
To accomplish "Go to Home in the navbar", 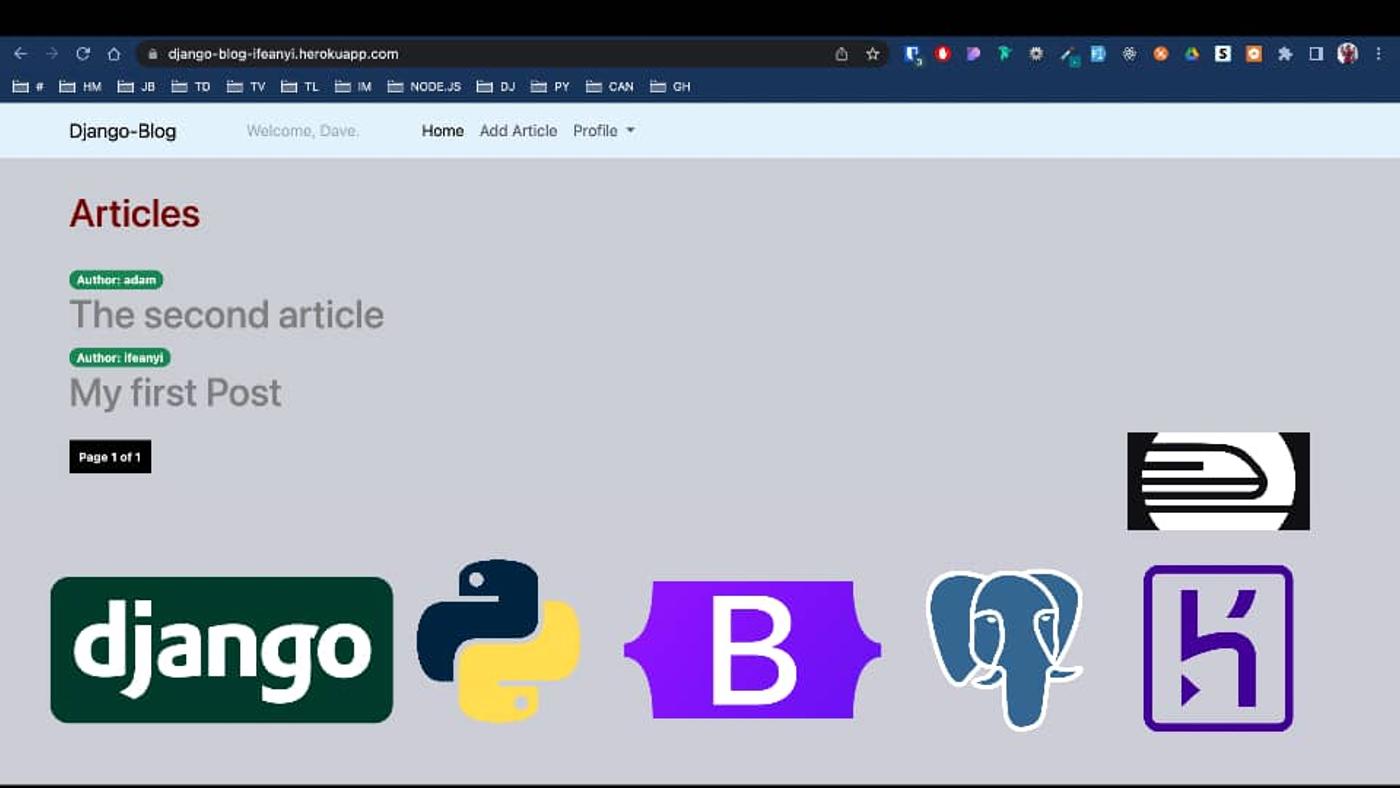I will tap(443, 131).
